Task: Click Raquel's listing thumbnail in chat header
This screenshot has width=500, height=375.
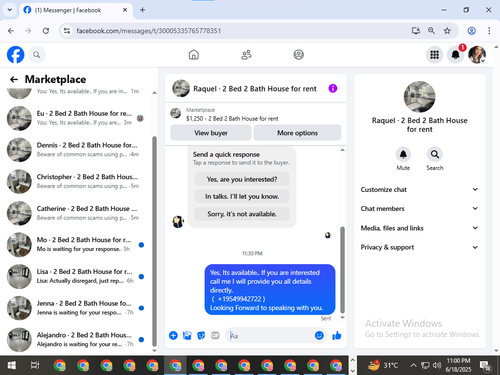Action: pos(181,88)
